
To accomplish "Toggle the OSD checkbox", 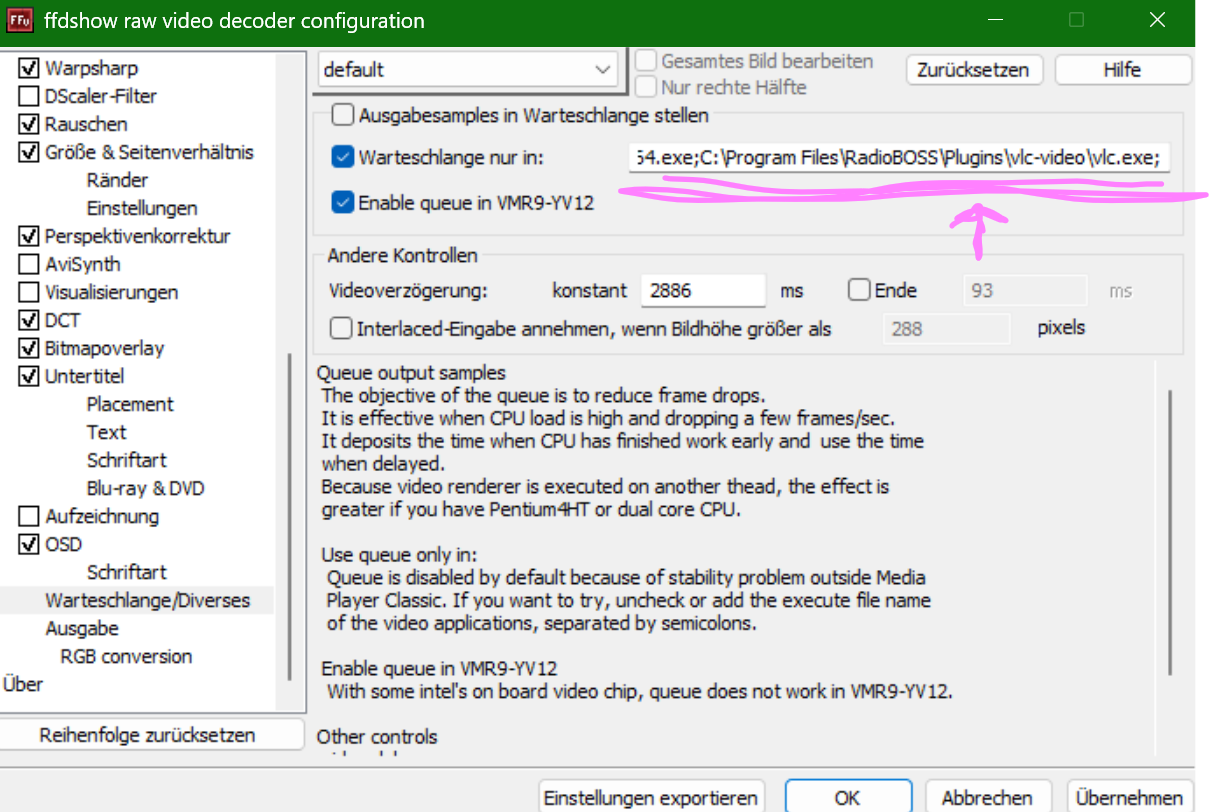I will pos(28,545).
